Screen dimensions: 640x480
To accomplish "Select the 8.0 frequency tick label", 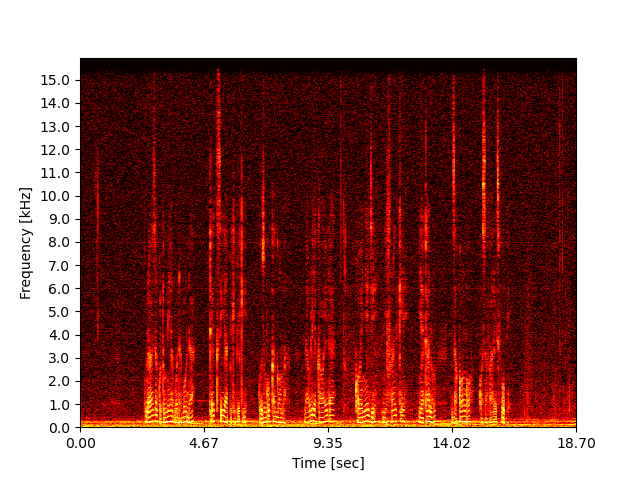I will 59,242.
